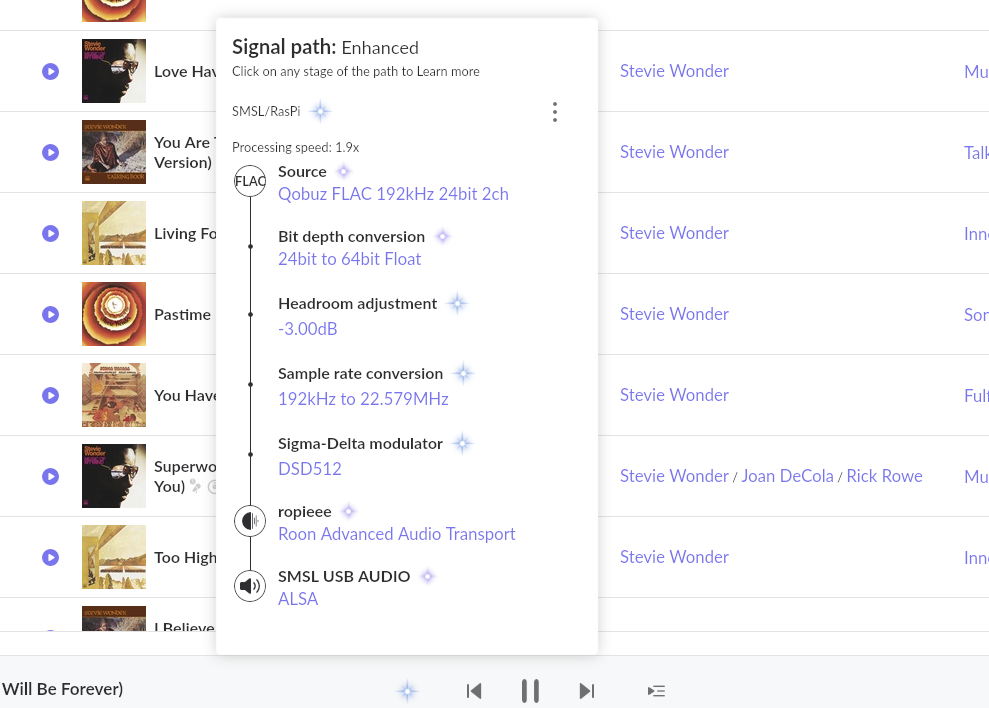989x708 pixels.
Task: Open 24bit to 64bit Float details
Action: coord(349,259)
